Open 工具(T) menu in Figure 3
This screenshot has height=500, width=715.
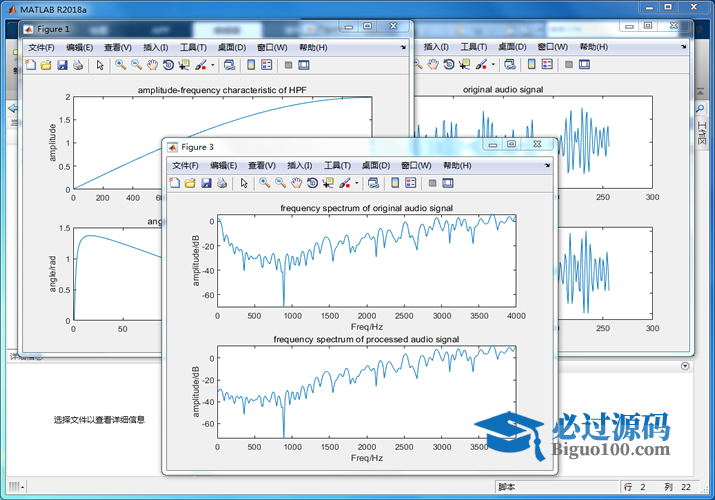(x=337, y=165)
